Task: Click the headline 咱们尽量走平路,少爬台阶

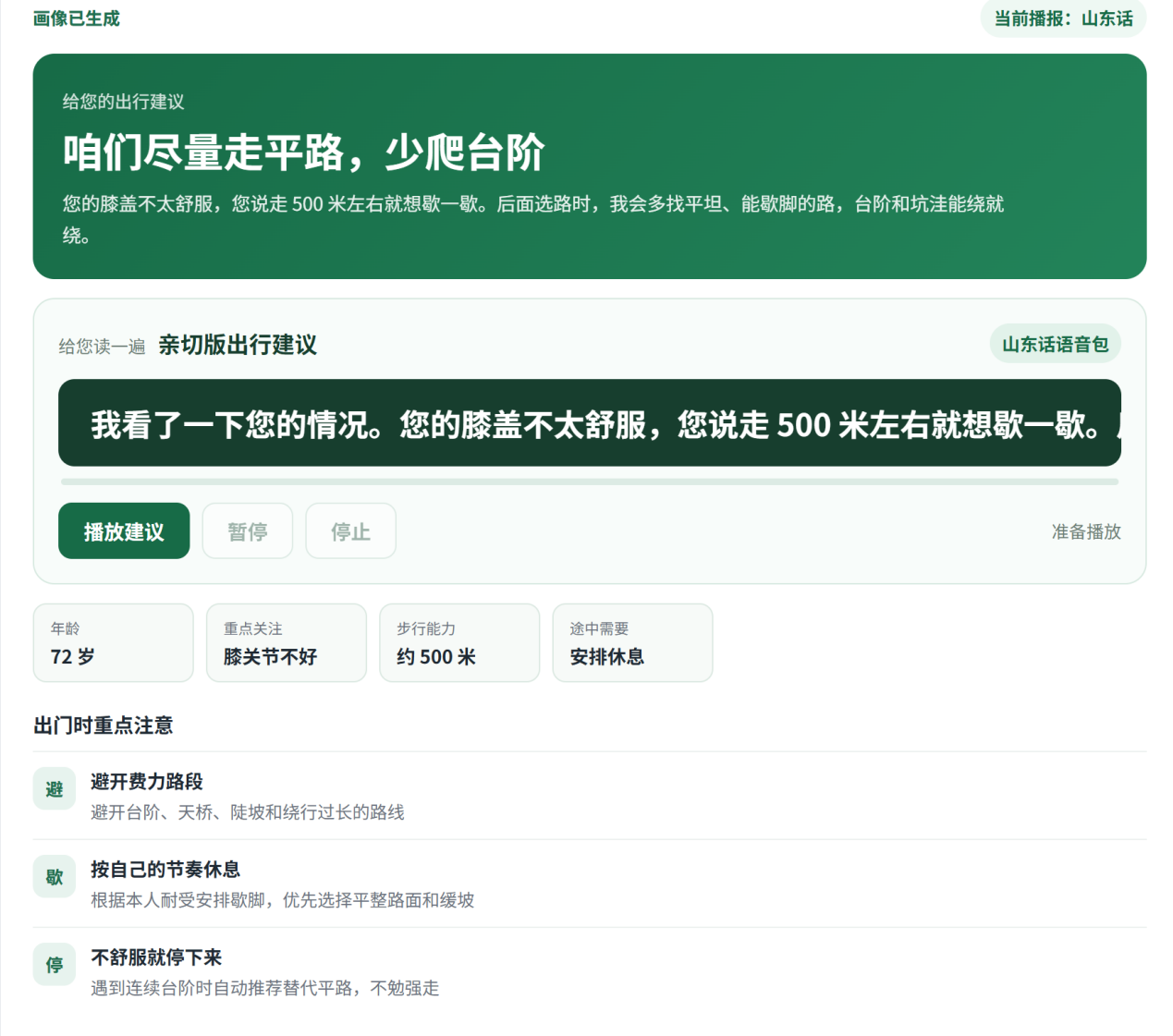Action: point(303,152)
